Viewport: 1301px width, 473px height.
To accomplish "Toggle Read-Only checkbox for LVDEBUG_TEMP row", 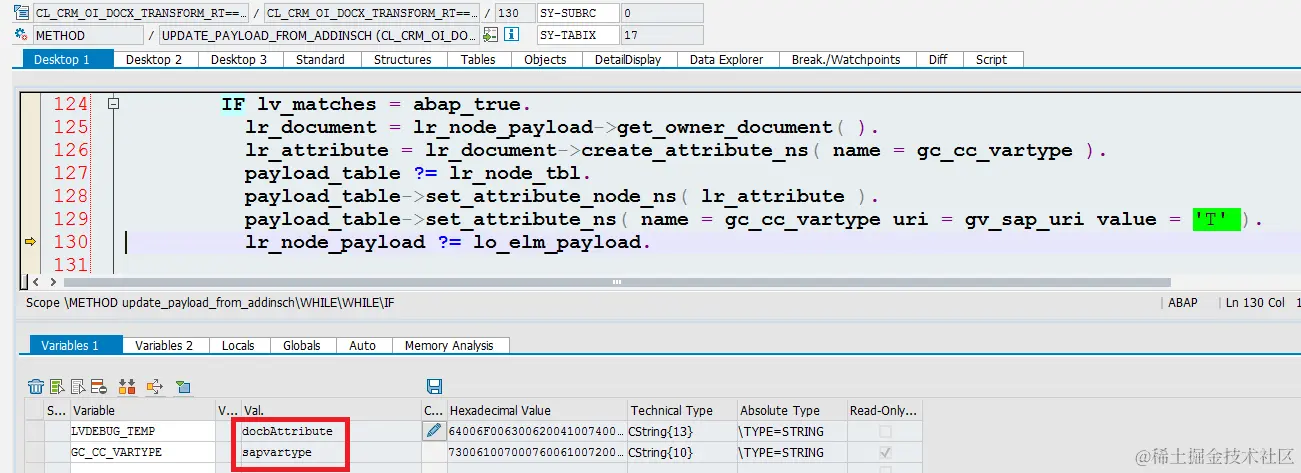I will pos(883,431).
